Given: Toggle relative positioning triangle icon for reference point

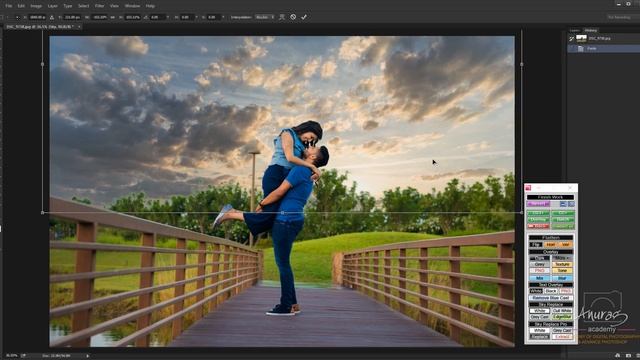Looking at the screenshot, I should tap(52, 17).
